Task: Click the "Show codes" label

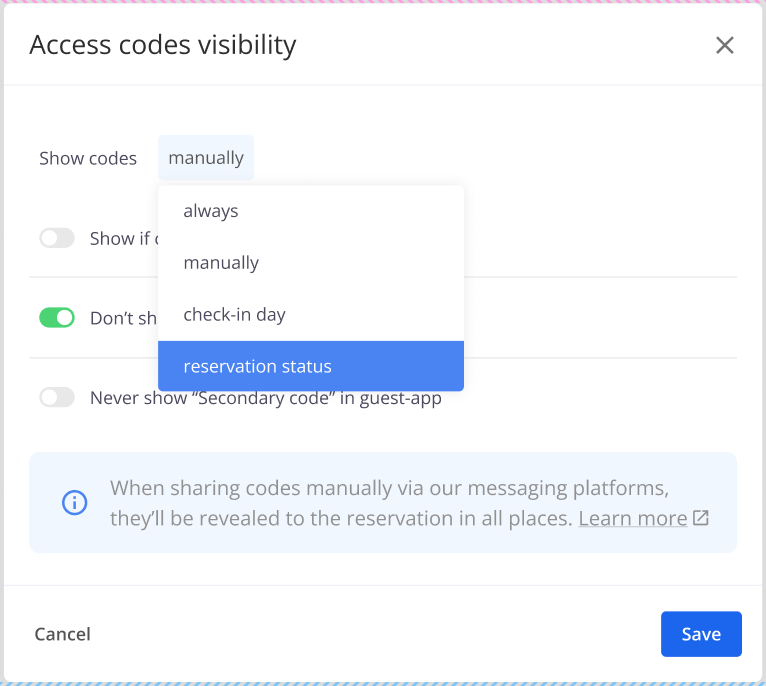Action: (88, 158)
